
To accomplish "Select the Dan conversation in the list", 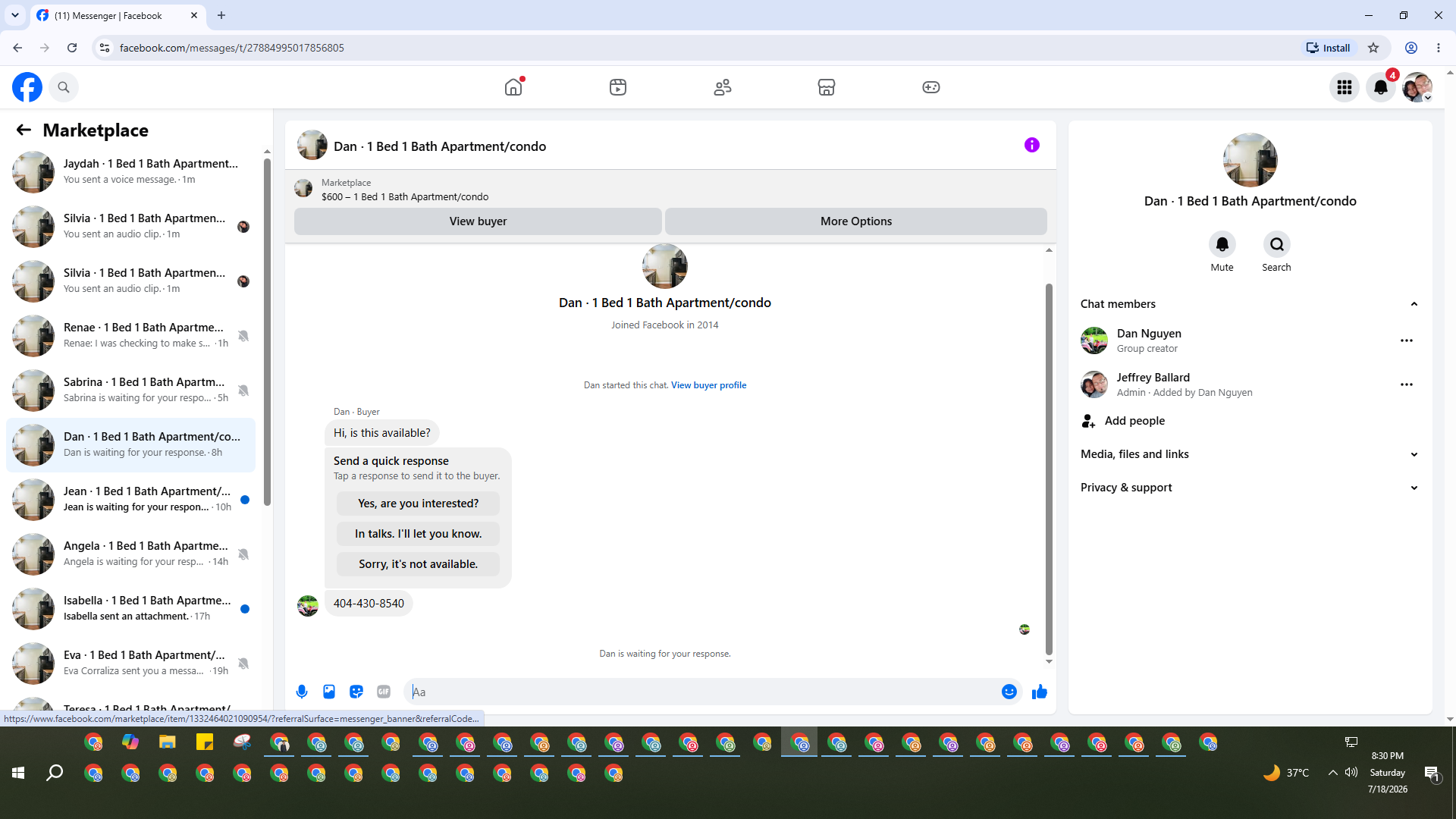I will tap(130, 445).
